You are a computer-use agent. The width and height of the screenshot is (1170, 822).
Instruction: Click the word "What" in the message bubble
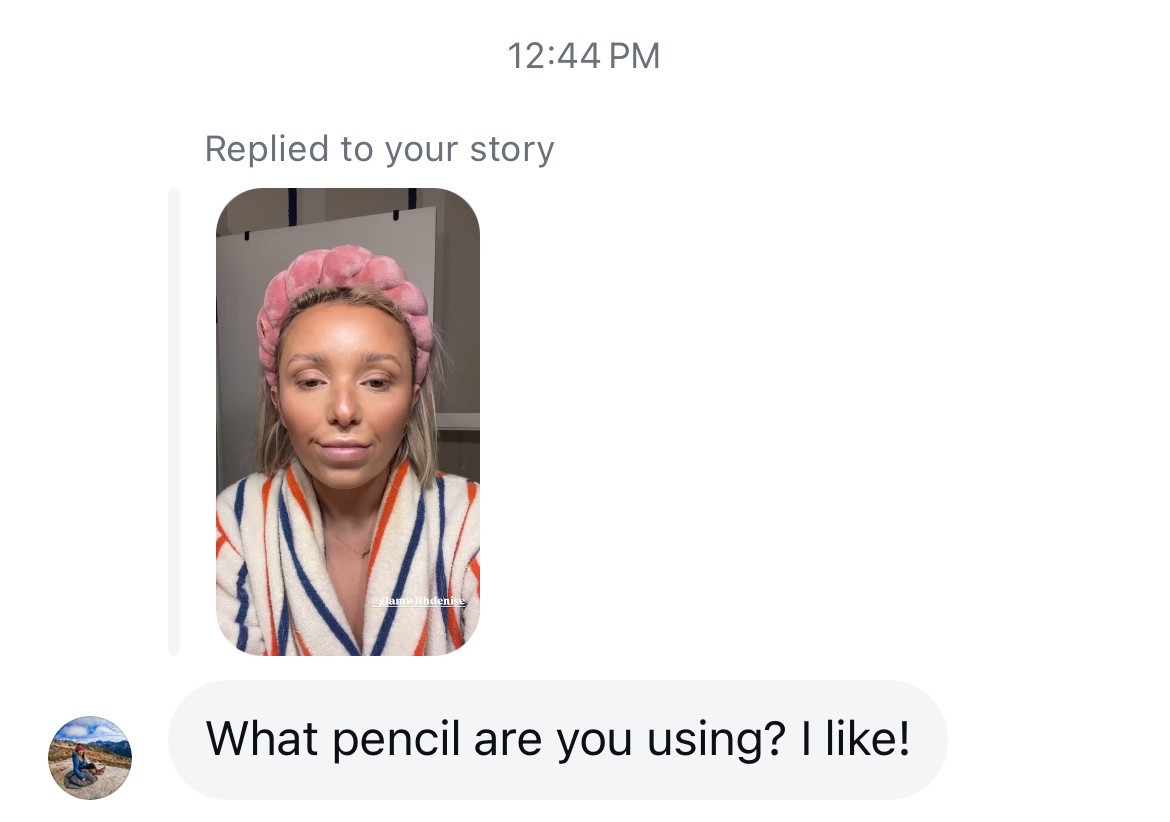(262, 739)
